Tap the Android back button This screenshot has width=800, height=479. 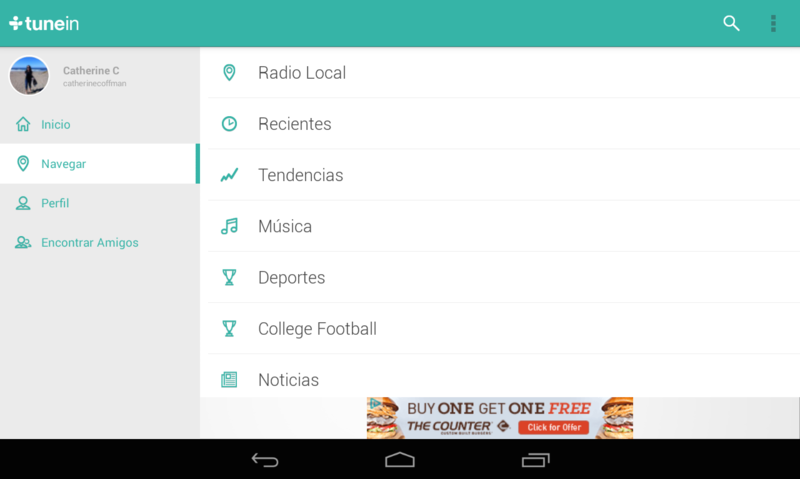[265, 460]
